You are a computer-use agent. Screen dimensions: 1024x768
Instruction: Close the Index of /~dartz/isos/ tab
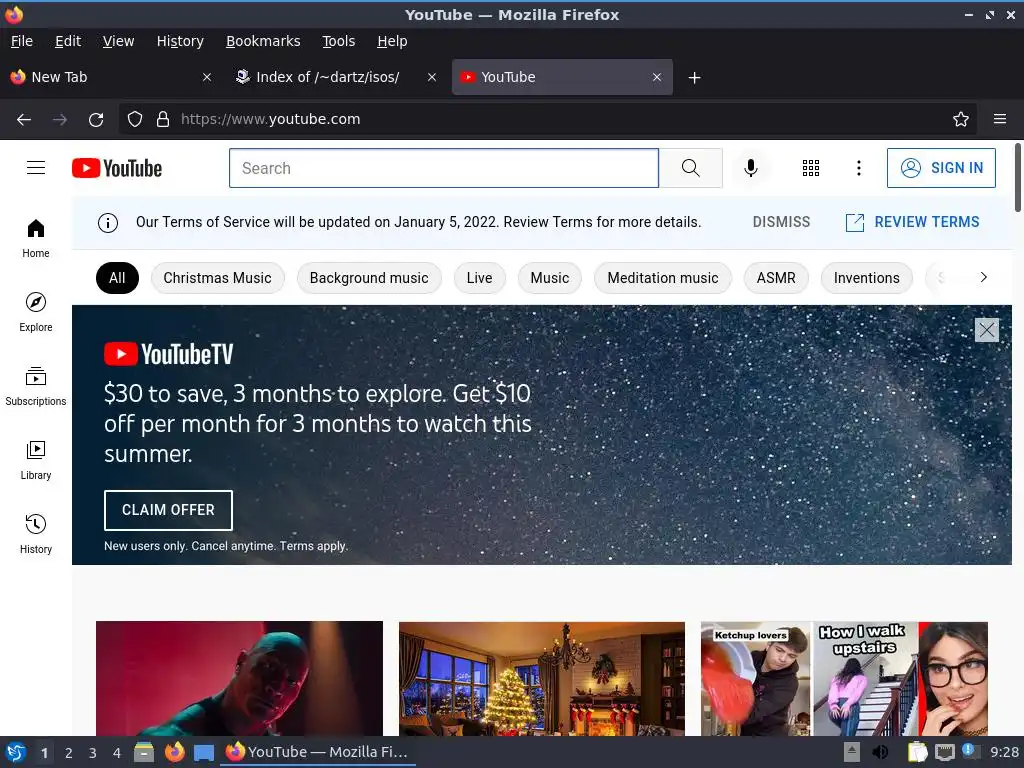click(432, 77)
